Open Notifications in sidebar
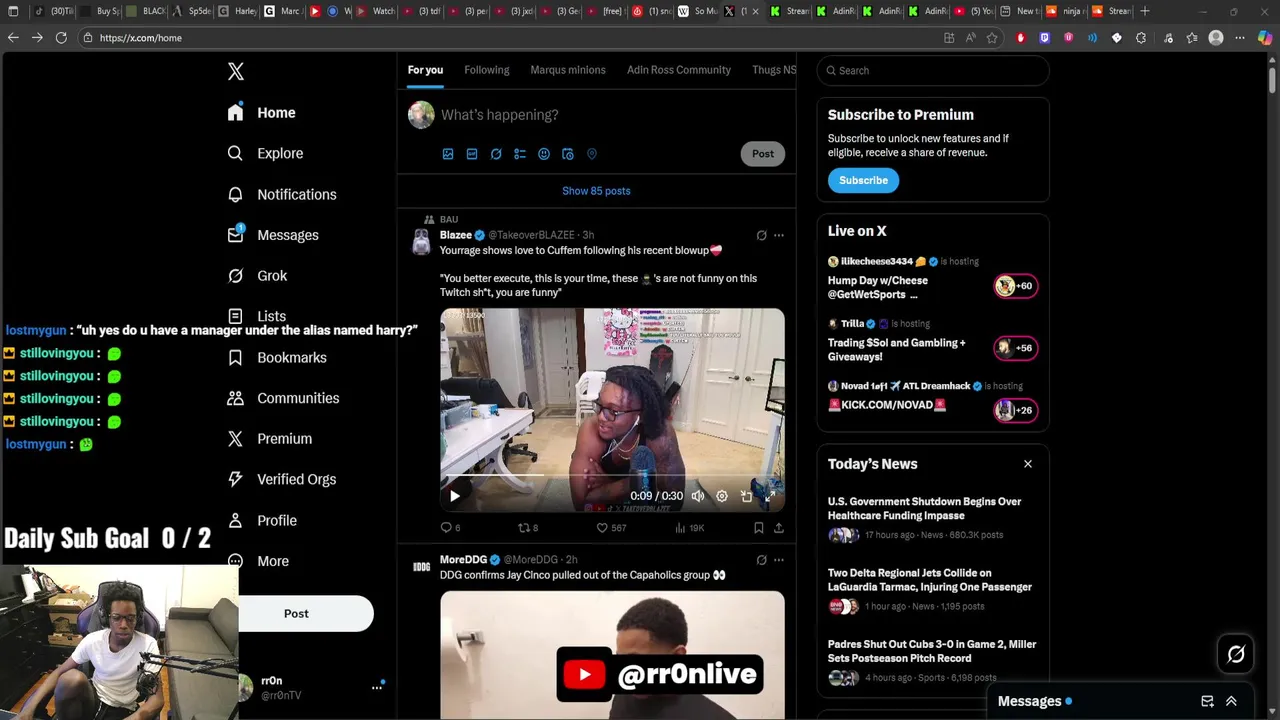The image size is (1280, 720). (282, 194)
